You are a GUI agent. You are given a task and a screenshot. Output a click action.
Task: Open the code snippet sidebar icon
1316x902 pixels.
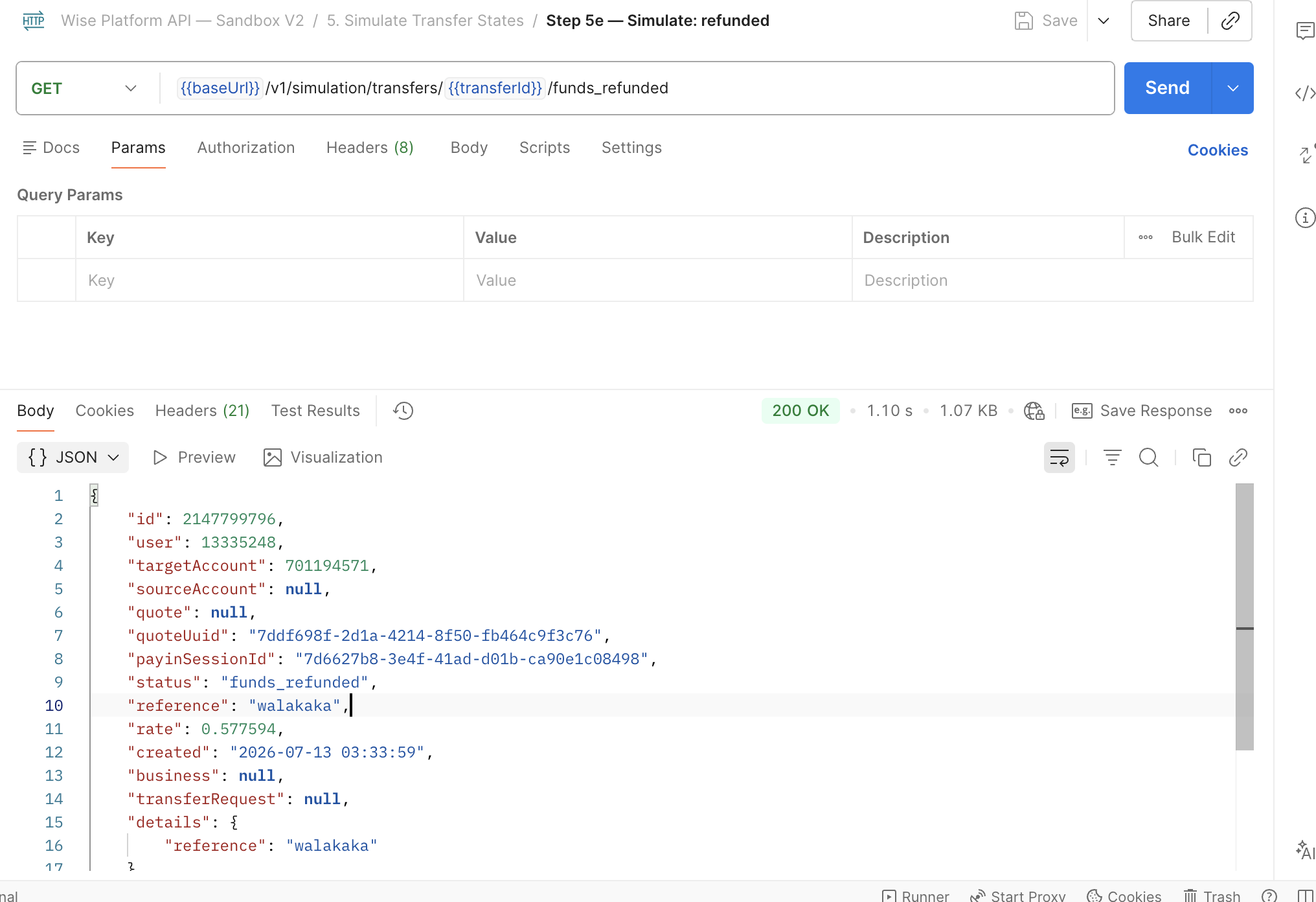coord(1305,93)
